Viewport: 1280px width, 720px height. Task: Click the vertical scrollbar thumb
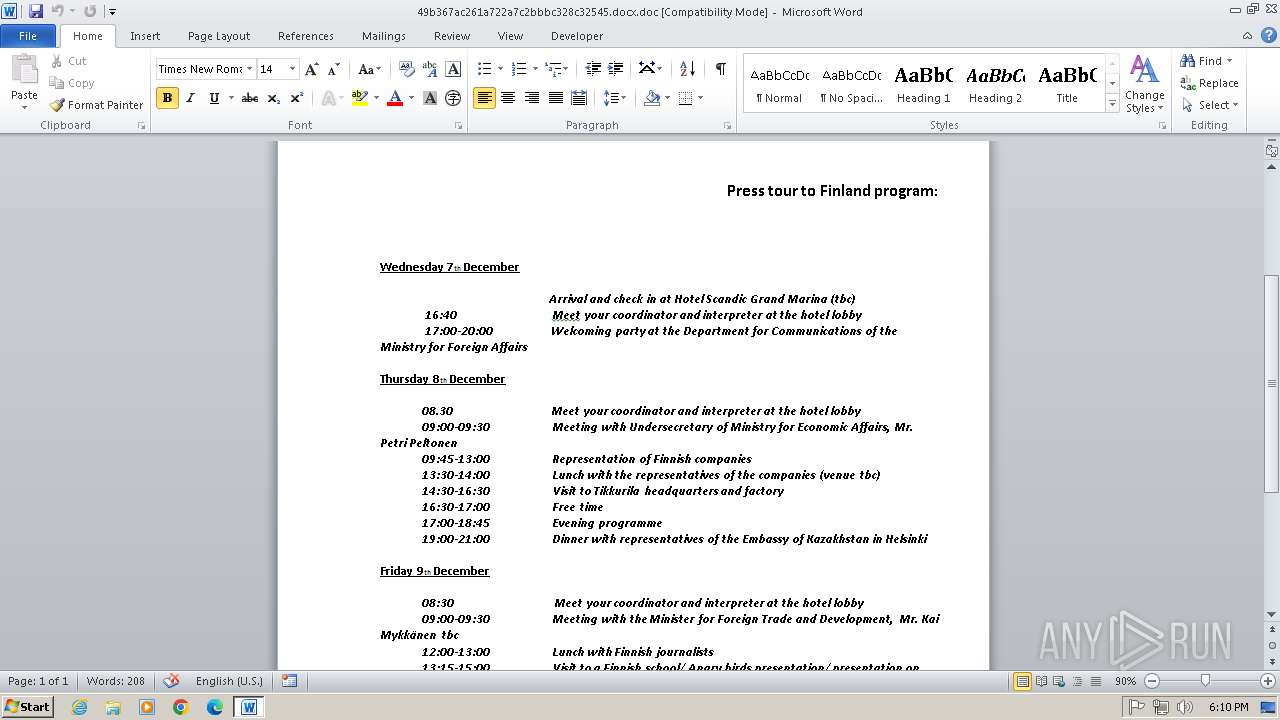(1271, 385)
